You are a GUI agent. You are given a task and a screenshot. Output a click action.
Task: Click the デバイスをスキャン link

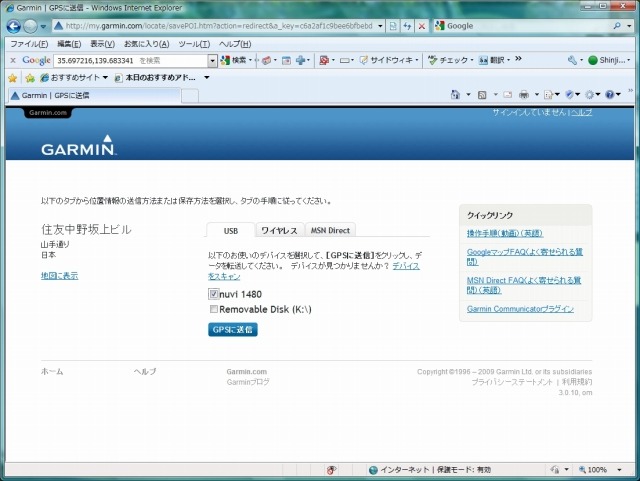406,266
